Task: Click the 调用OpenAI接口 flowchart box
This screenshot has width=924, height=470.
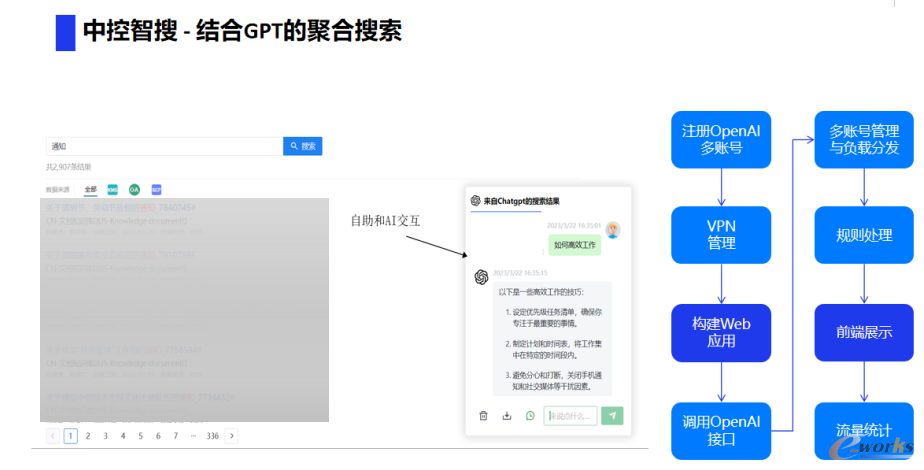Action: (x=721, y=431)
